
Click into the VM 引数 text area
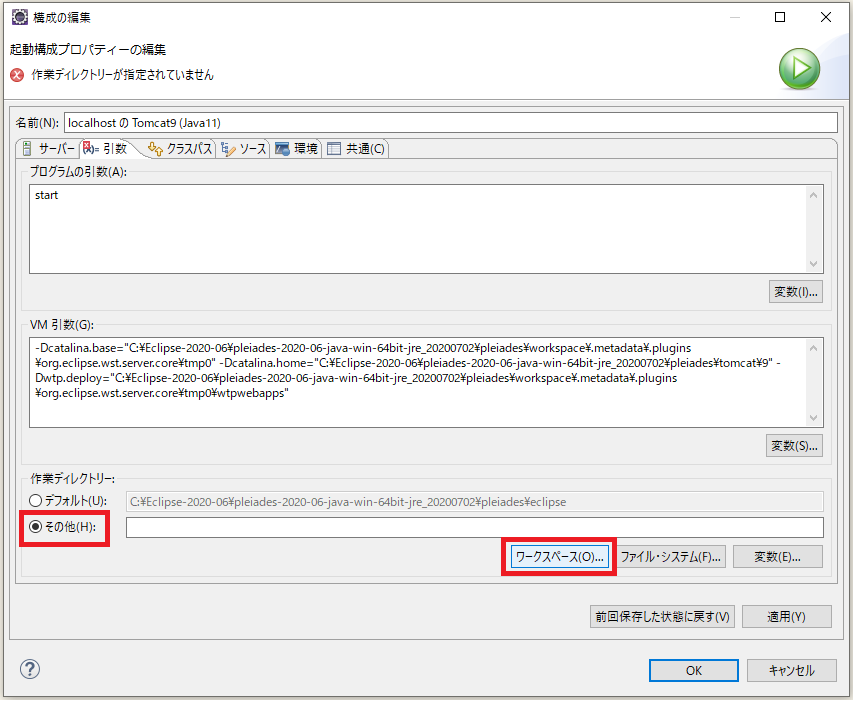click(418, 382)
